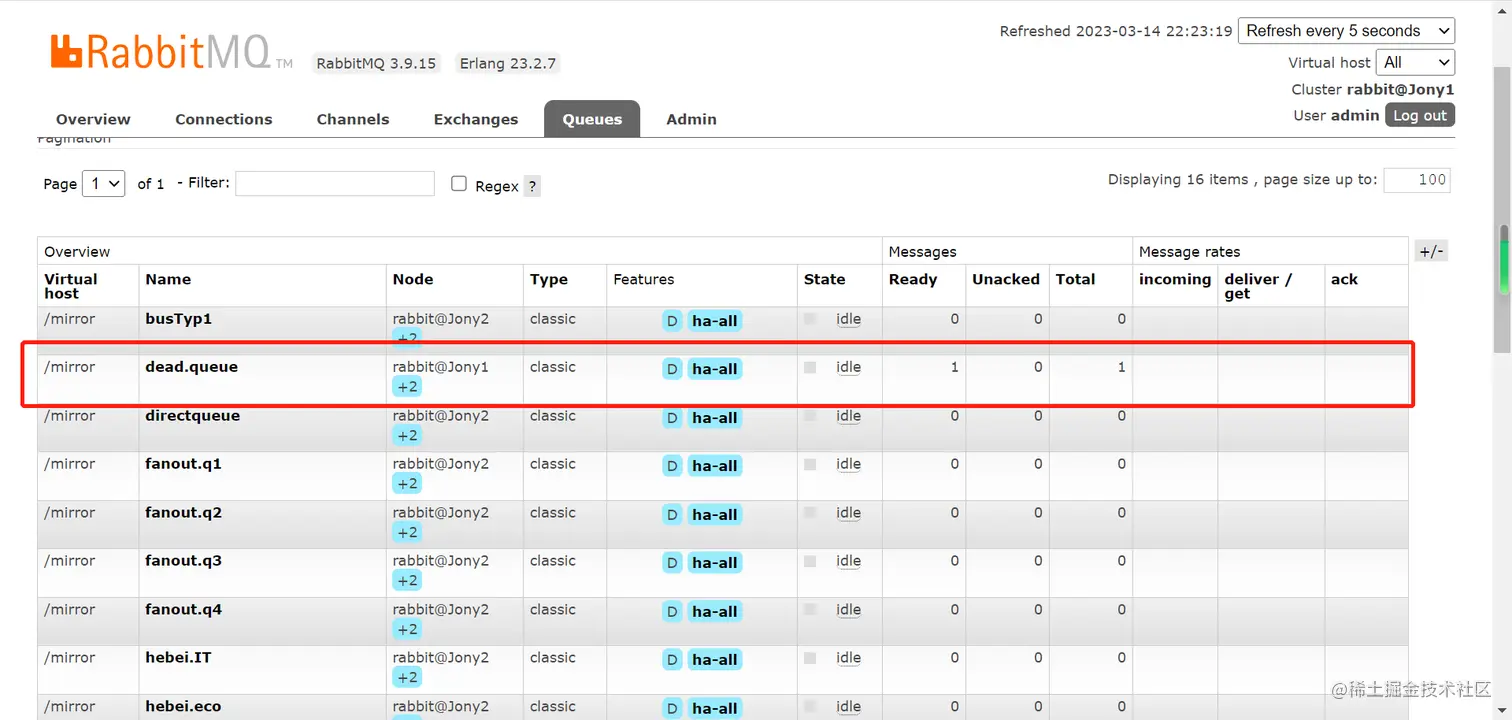Click the Log out button
The height and width of the screenshot is (720, 1512).
(1420, 115)
